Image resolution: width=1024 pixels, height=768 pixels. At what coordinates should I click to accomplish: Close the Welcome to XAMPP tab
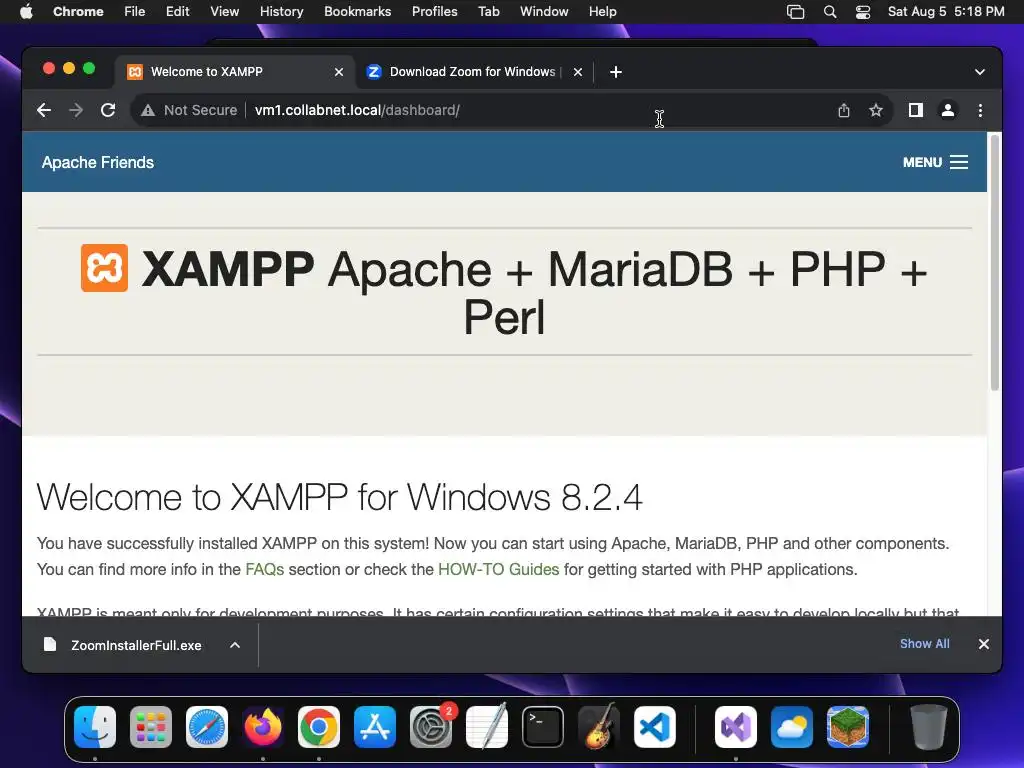pyautogui.click(x=339, y=72)
